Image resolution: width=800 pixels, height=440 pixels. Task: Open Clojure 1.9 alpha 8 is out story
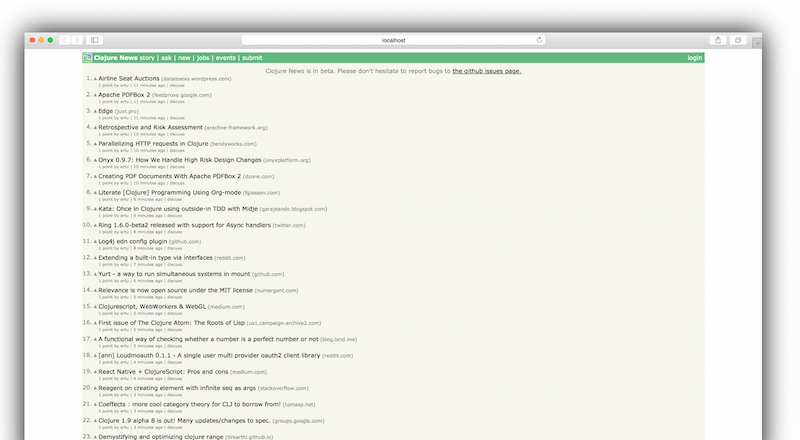pos(184,421)
